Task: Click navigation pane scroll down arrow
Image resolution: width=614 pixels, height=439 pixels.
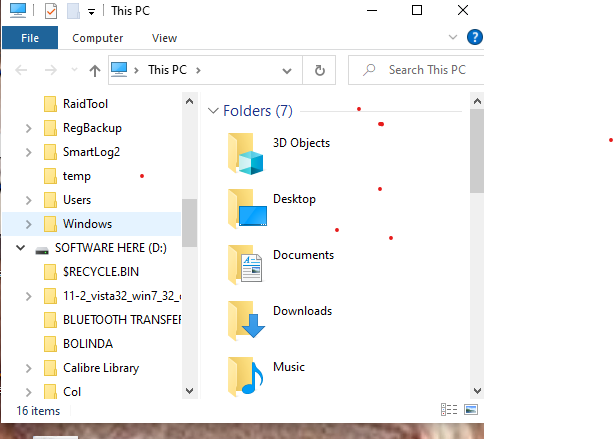Action: 190,390
